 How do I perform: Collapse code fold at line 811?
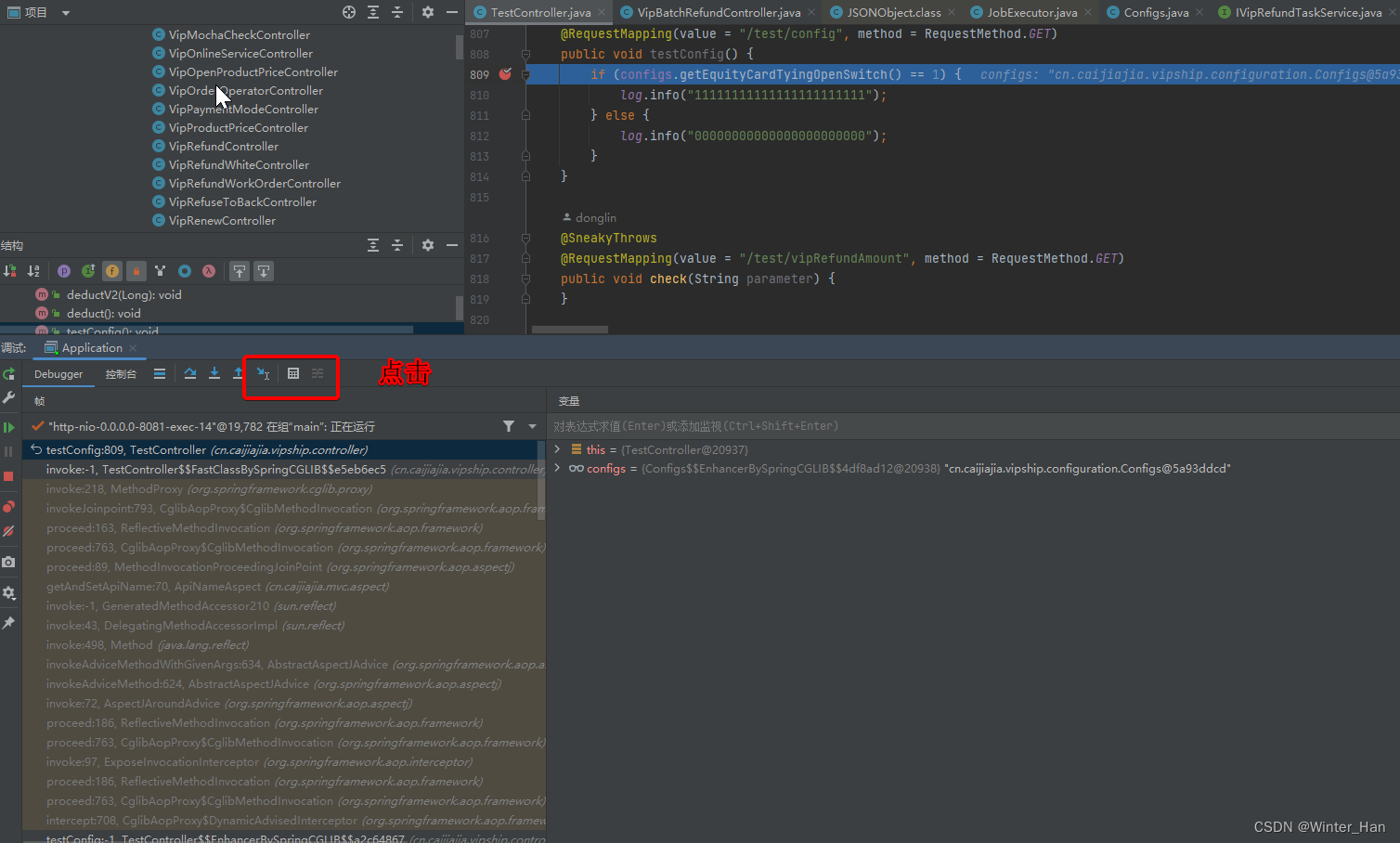[x=525, y=115]
